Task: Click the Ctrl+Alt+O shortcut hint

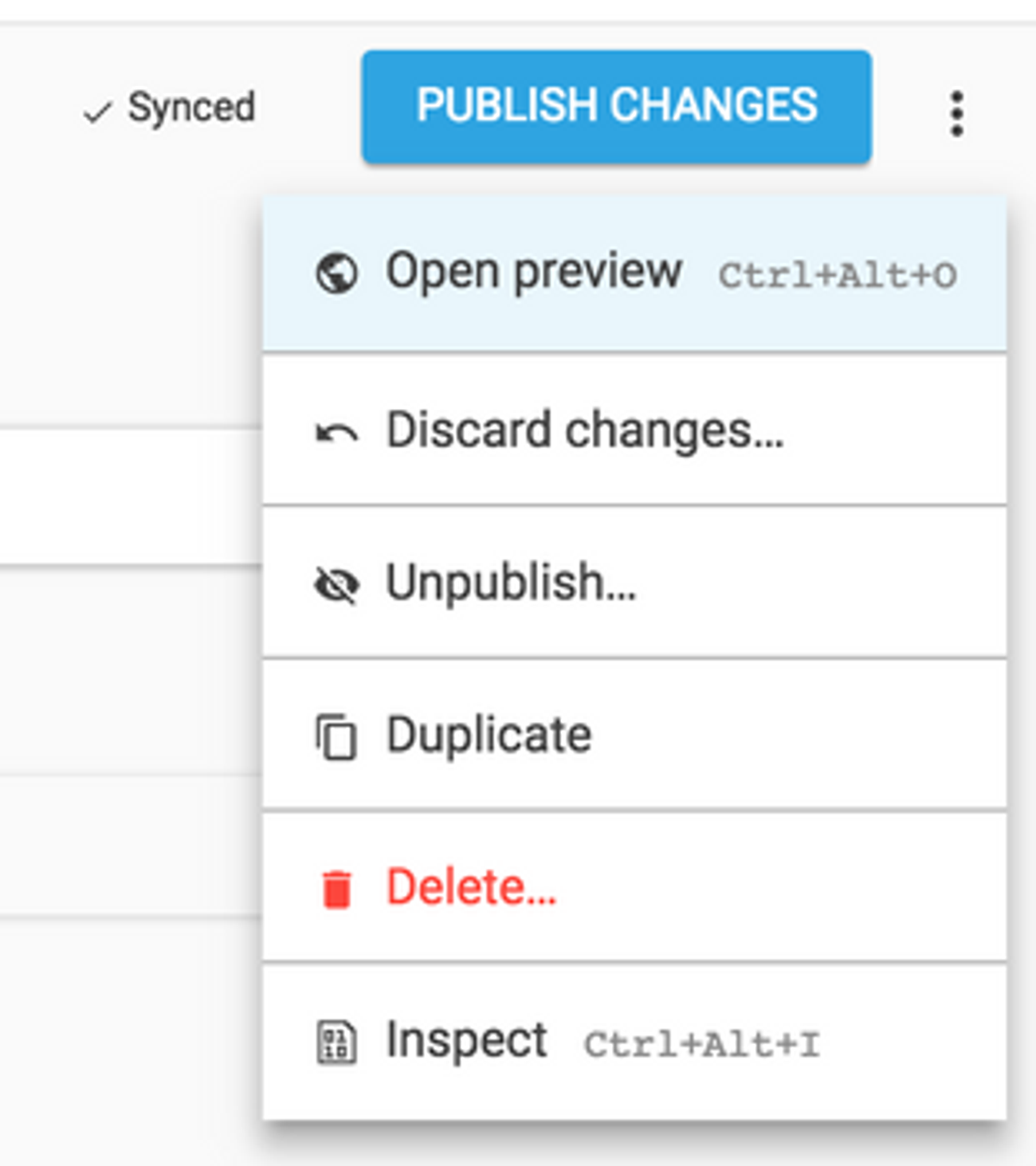Action: click(837, 276)
